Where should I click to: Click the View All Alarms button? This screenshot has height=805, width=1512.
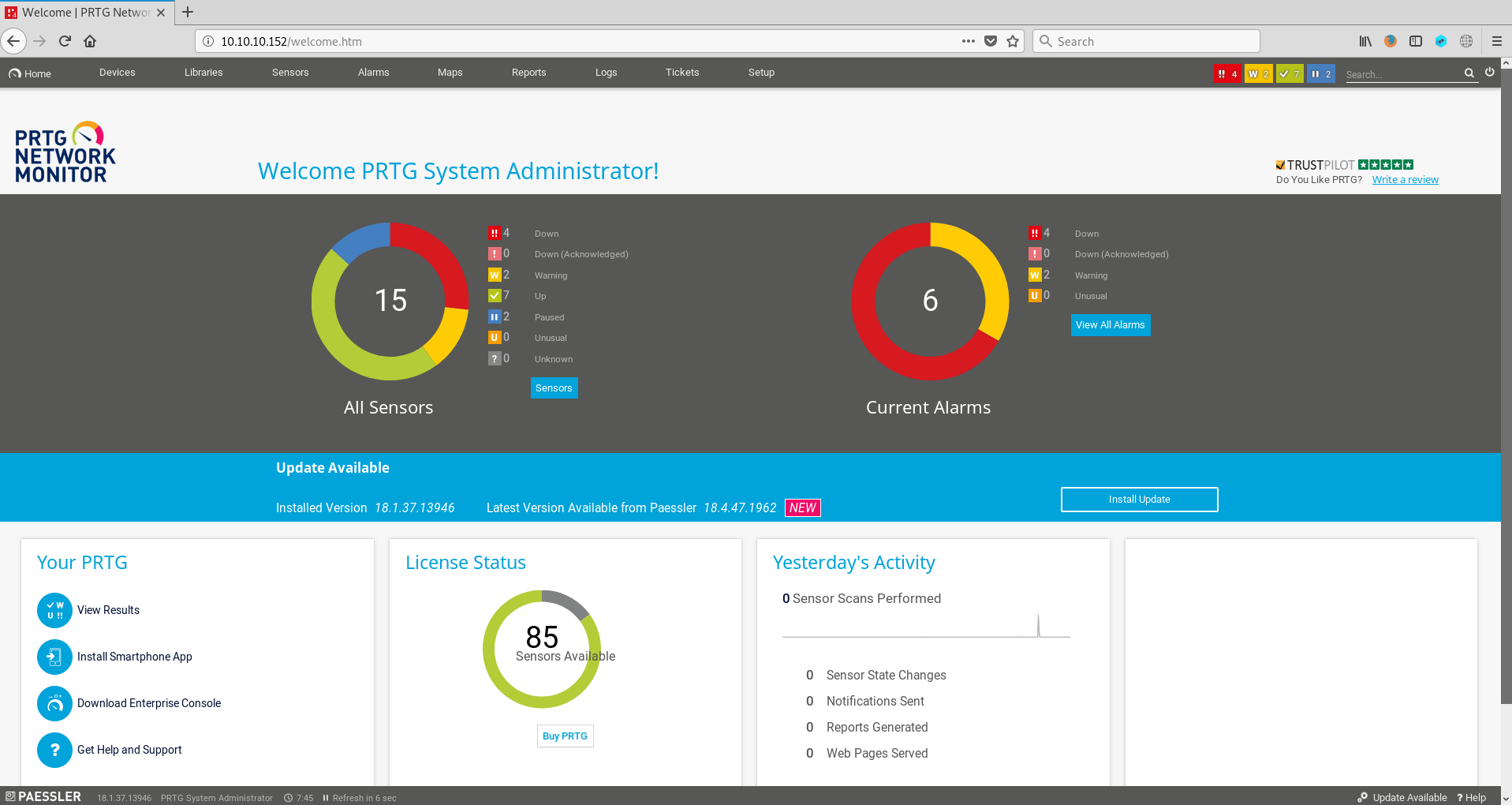click(x=1111, y=325)
